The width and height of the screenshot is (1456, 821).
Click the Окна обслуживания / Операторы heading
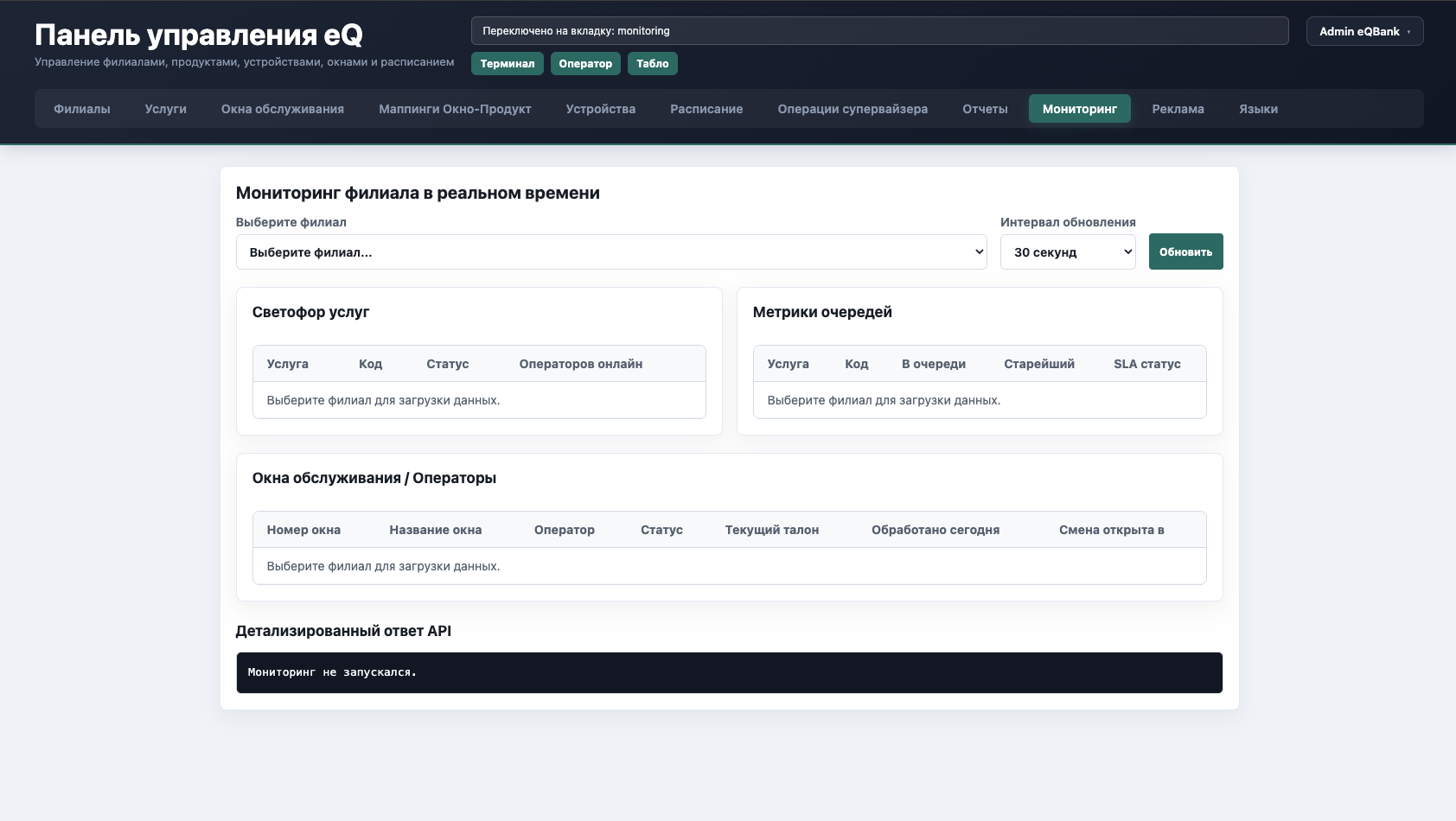(374, 478)
